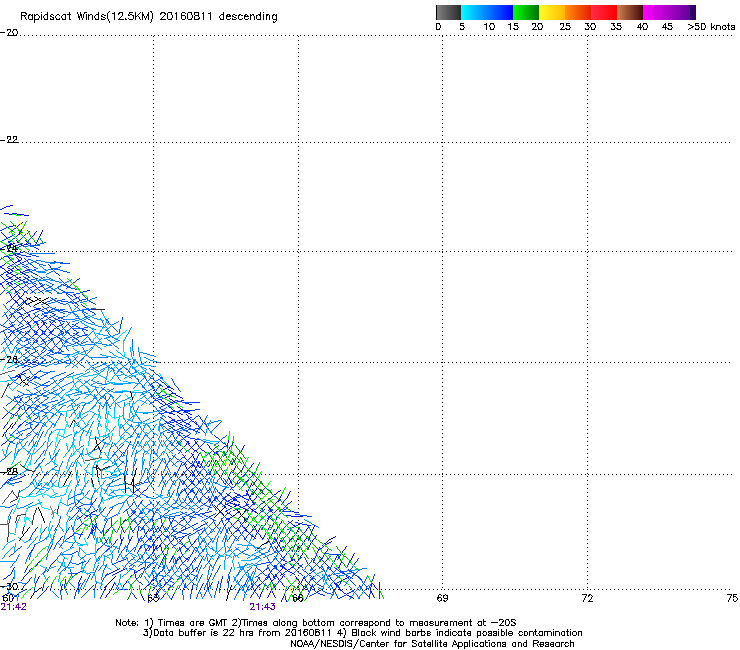Click the yellow 20-25 knots color segment

(552, 12)
